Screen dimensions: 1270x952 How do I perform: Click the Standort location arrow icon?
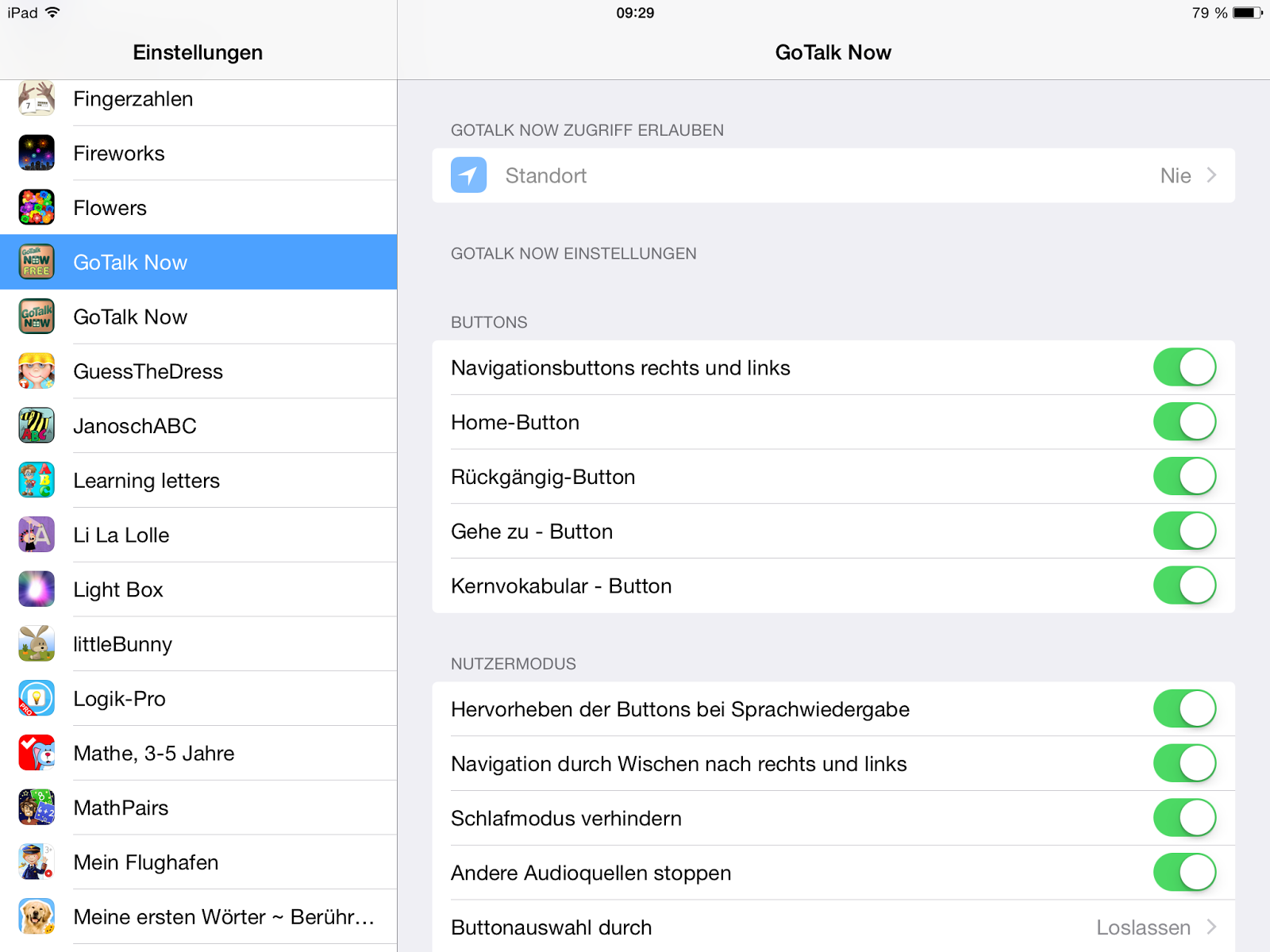pos(469,175)
